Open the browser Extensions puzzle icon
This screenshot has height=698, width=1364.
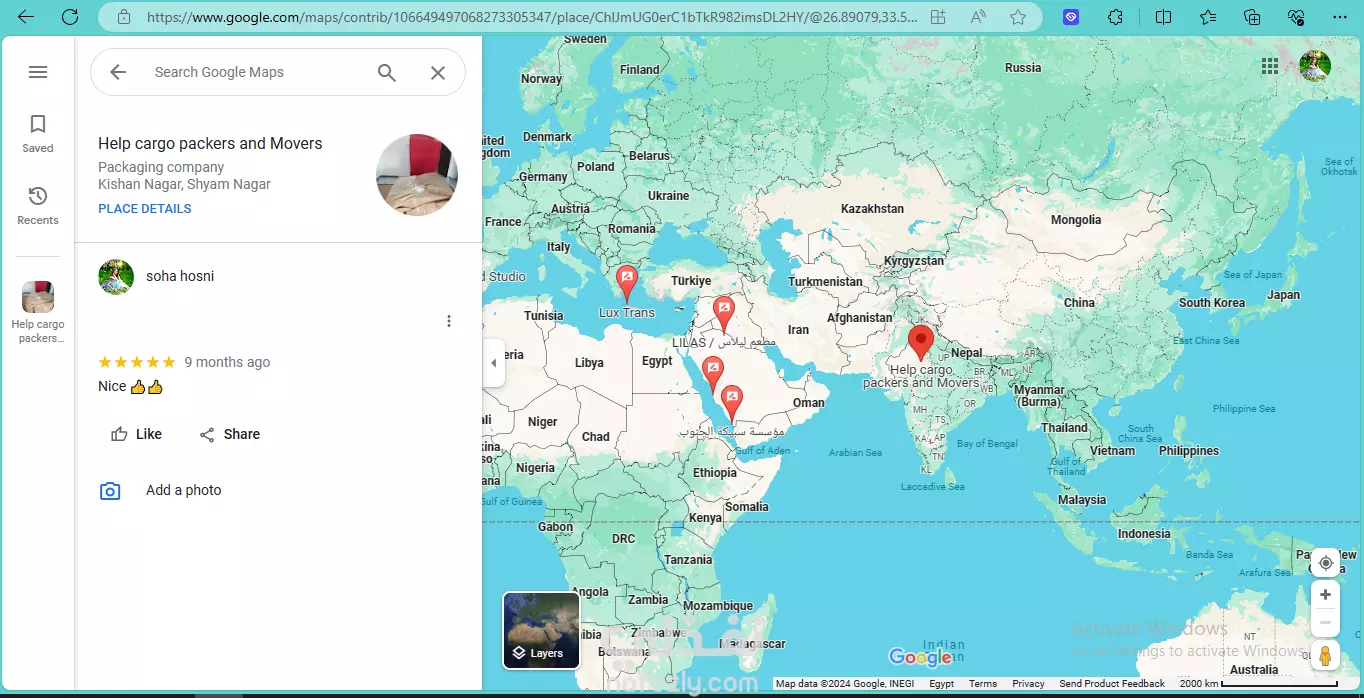(x=1117, y=17)
